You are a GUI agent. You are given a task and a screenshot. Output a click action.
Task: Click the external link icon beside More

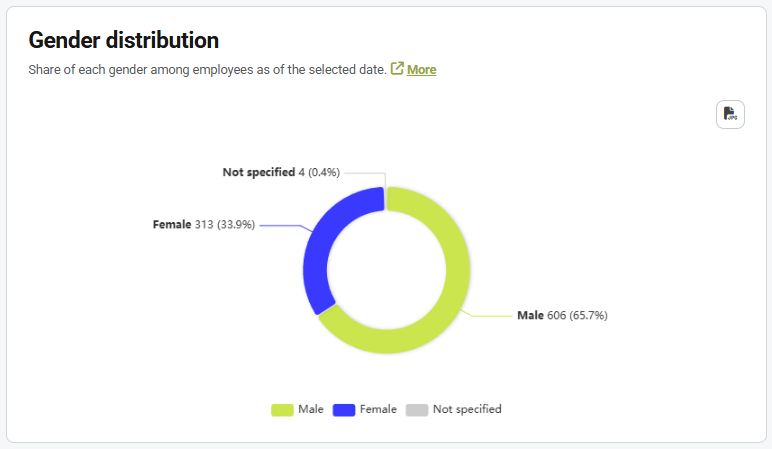click(x=397, y=69)
